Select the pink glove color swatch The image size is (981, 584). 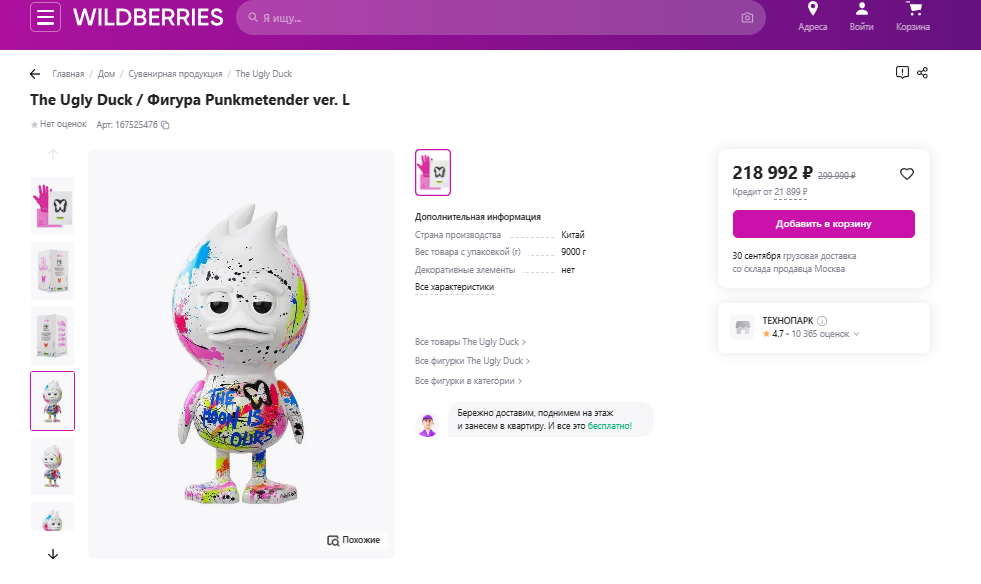[x=433, y=173]
